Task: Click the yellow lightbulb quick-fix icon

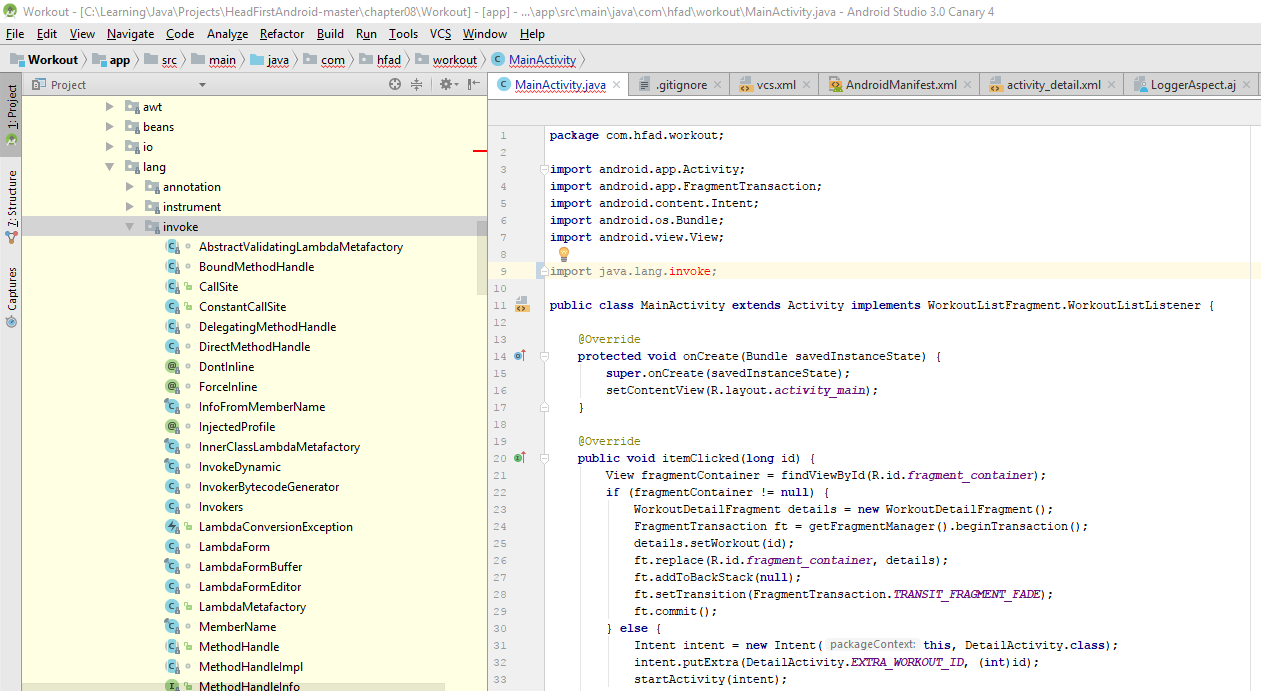Action: (x=563, y=254)
